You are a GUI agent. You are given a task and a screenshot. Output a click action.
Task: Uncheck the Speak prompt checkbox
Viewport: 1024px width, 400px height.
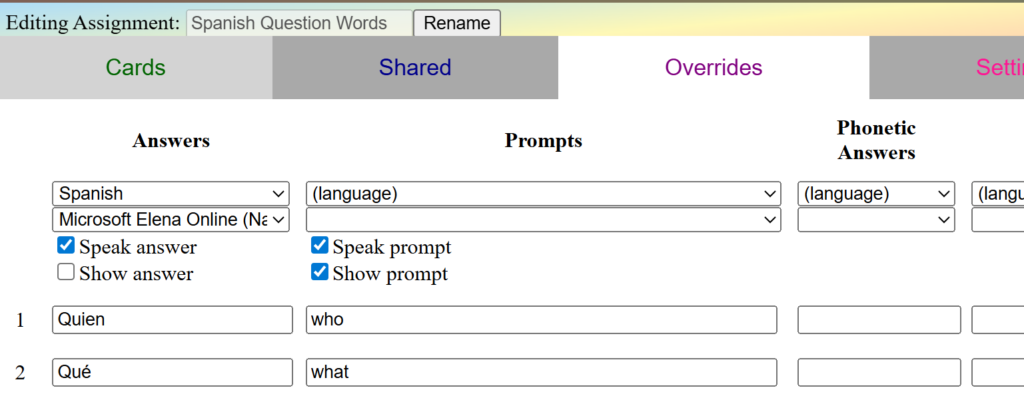pos(320,246)
